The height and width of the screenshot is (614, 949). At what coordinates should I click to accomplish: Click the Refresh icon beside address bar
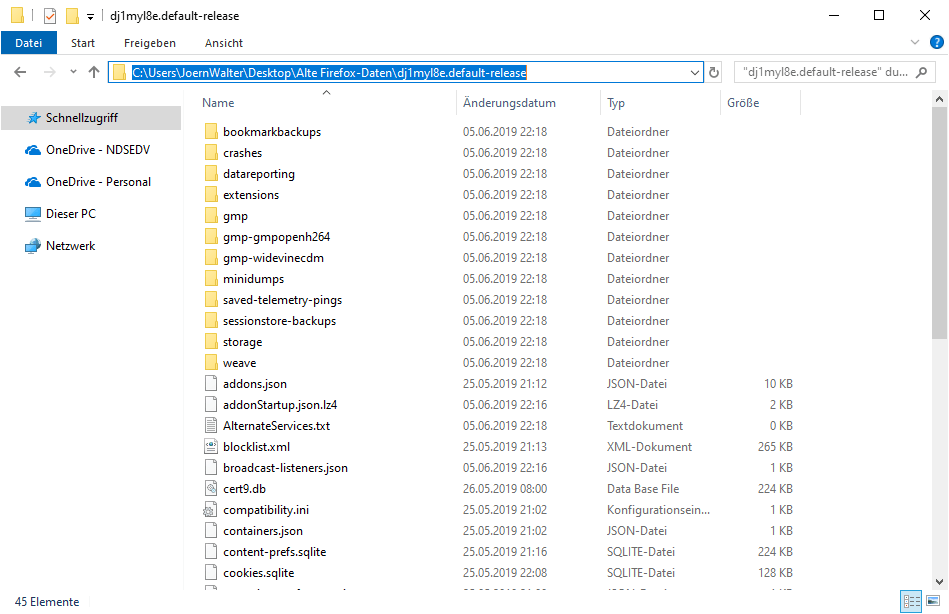pos(714,72)
